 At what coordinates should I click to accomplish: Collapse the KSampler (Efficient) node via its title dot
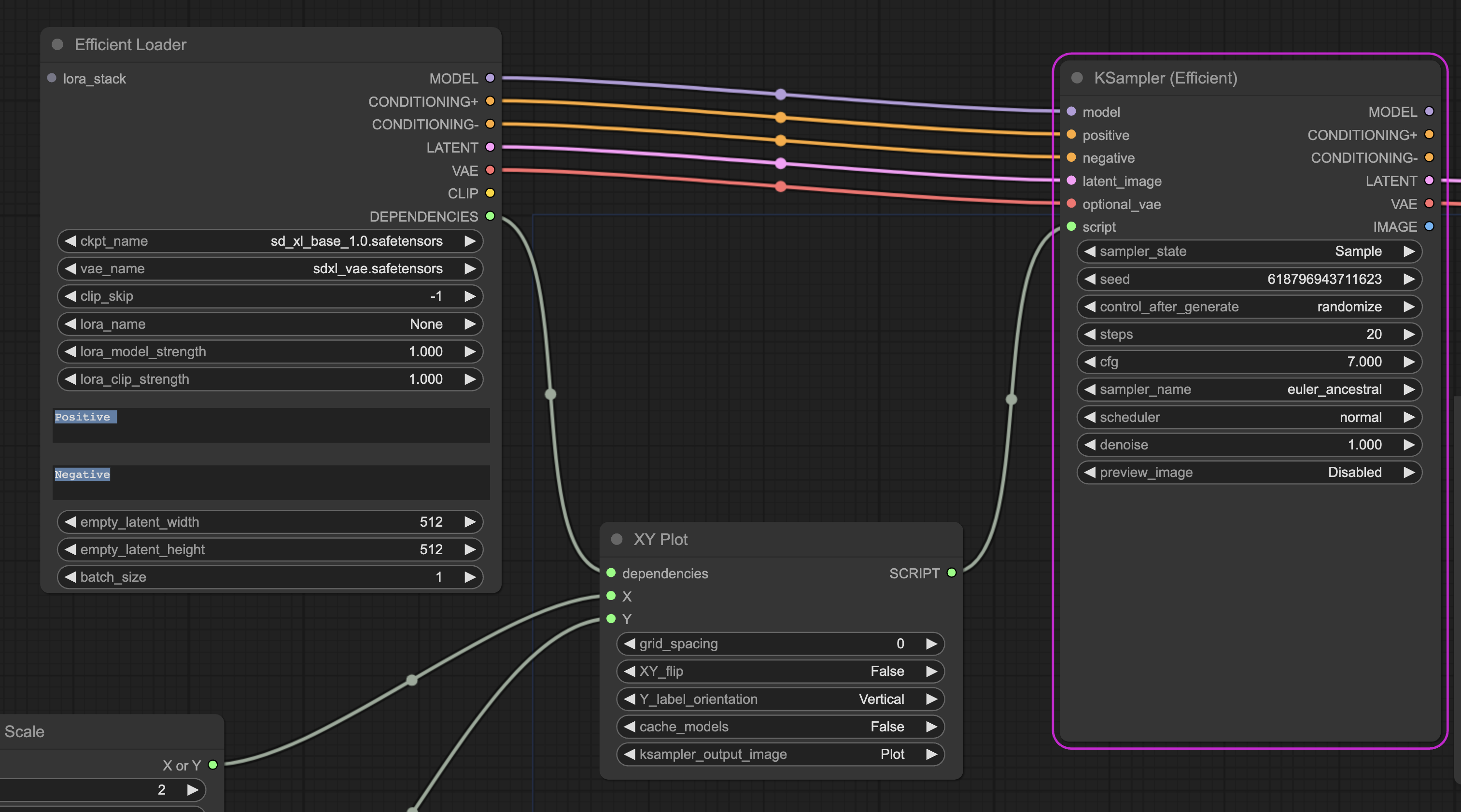point(1077,78)
